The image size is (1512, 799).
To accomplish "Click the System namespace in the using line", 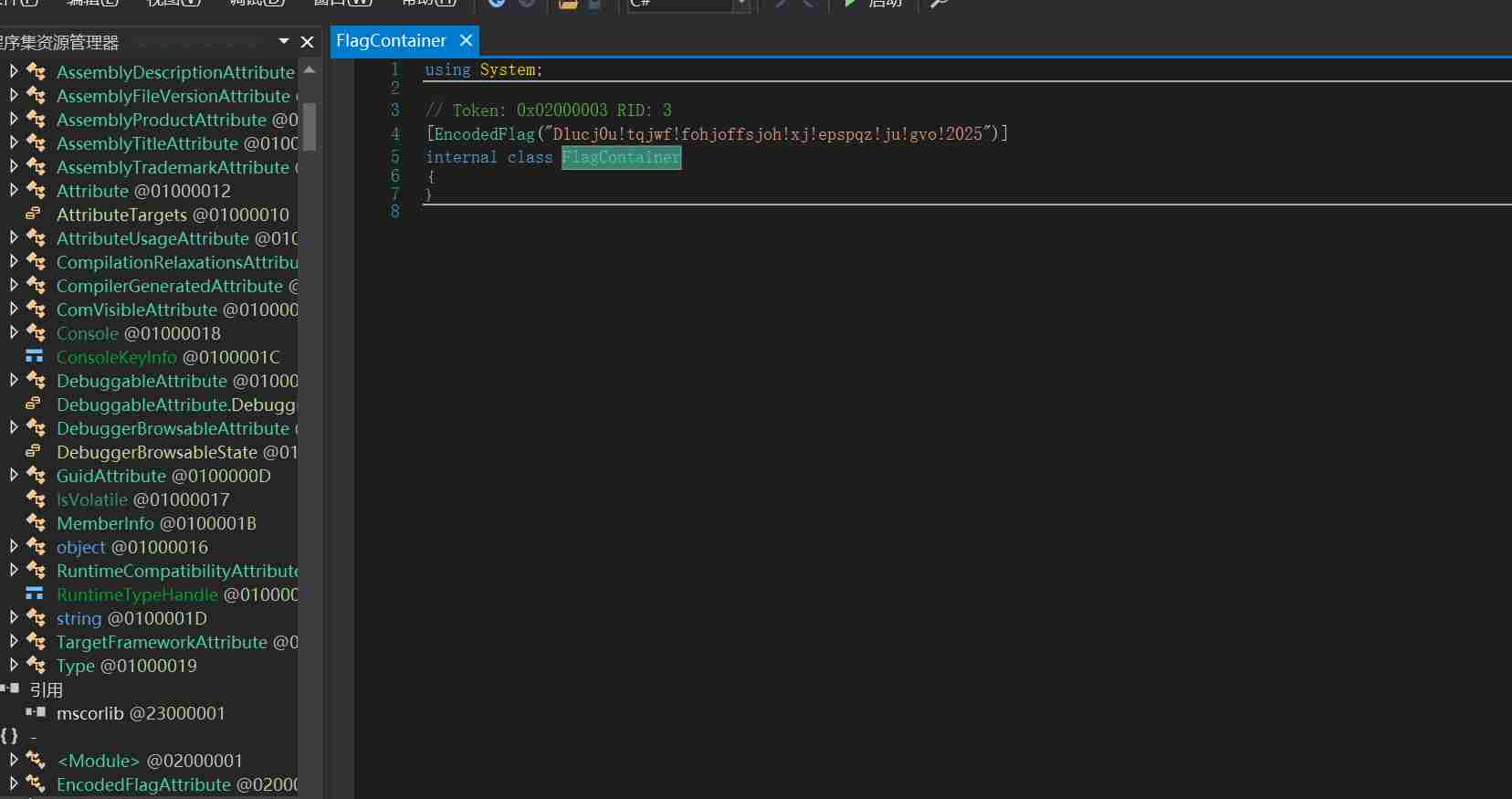I will (508, 70).
